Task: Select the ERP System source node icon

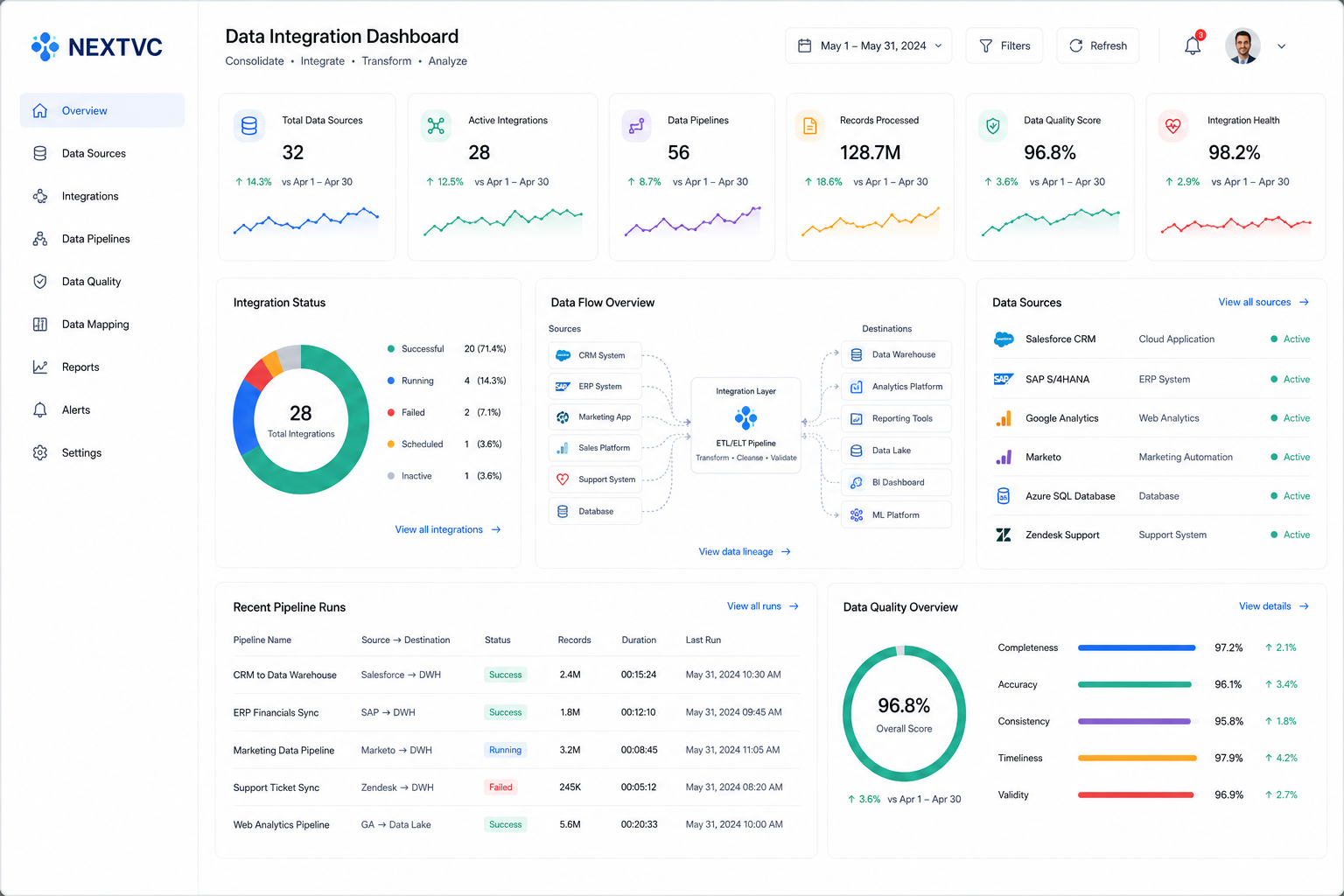Action: coord(563,386)
